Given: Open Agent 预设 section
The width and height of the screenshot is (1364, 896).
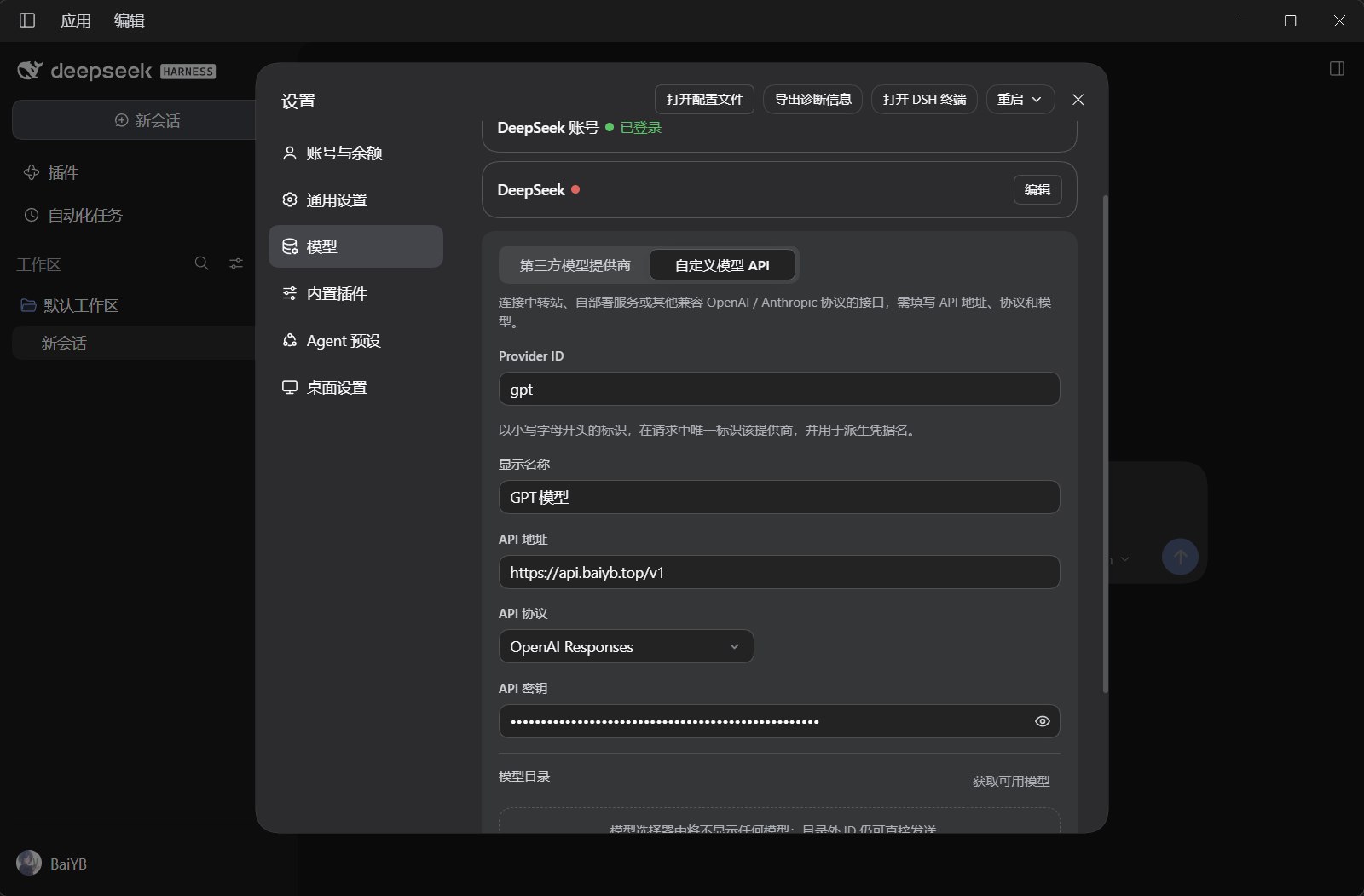Looking at the screenshot, I should [x=355, y=341].
